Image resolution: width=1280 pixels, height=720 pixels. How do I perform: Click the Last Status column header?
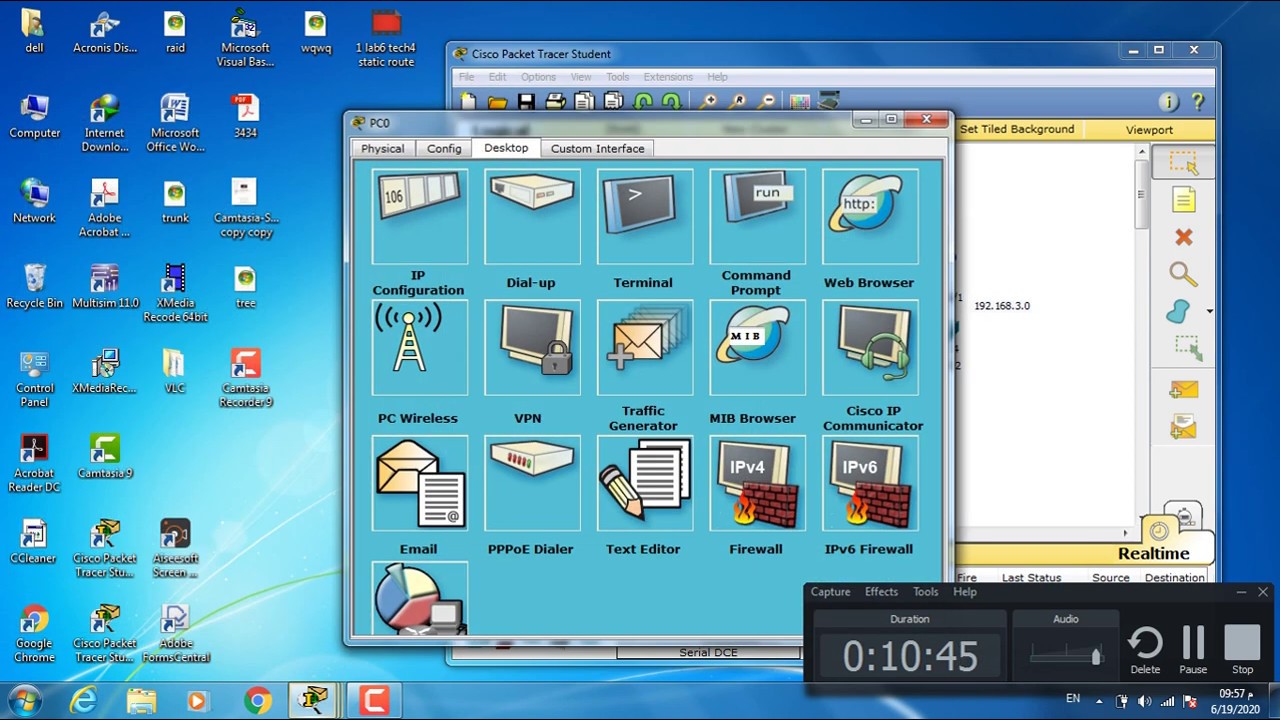(x=1031, y=578)
